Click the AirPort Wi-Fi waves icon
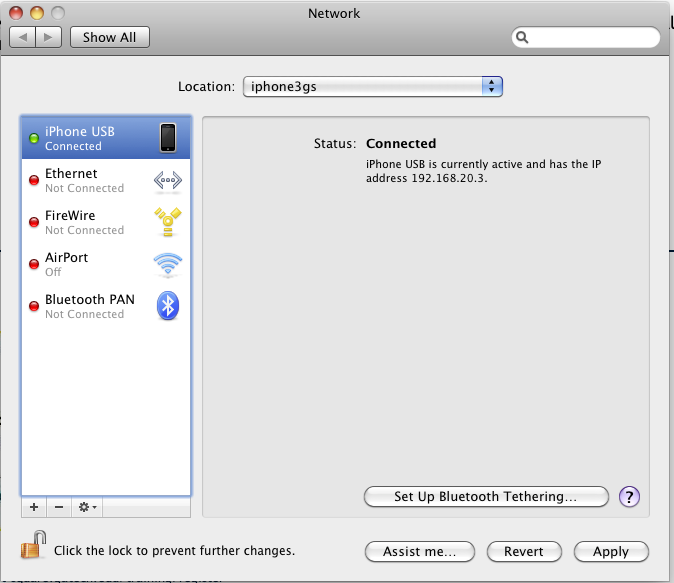The height and width of the screenshot is (583, 674). point(168,264)
